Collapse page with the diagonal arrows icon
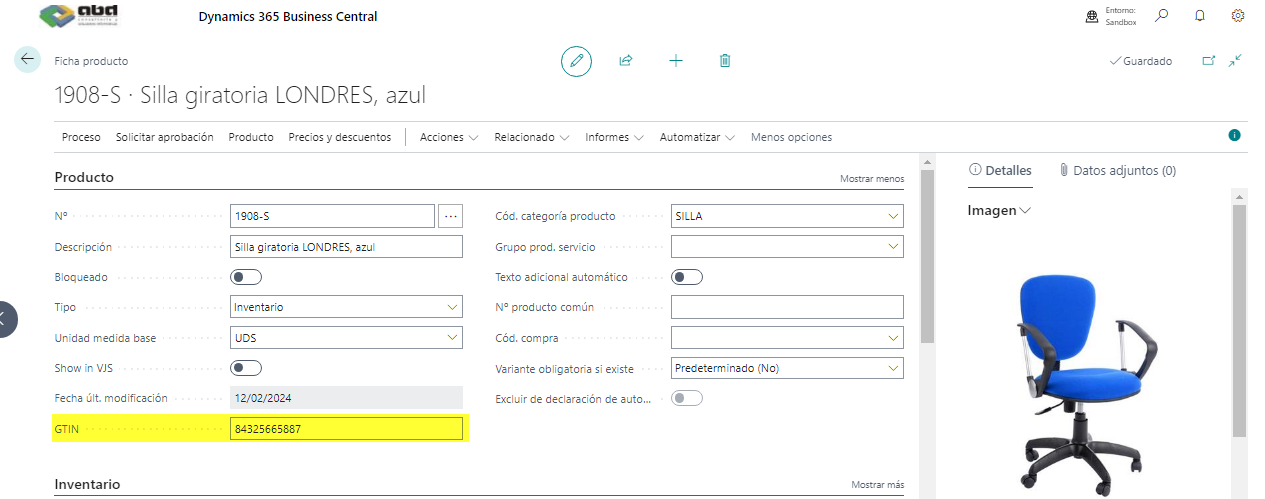The height and width of the screenshot is (499, 1265). (x=1236, y=61)
